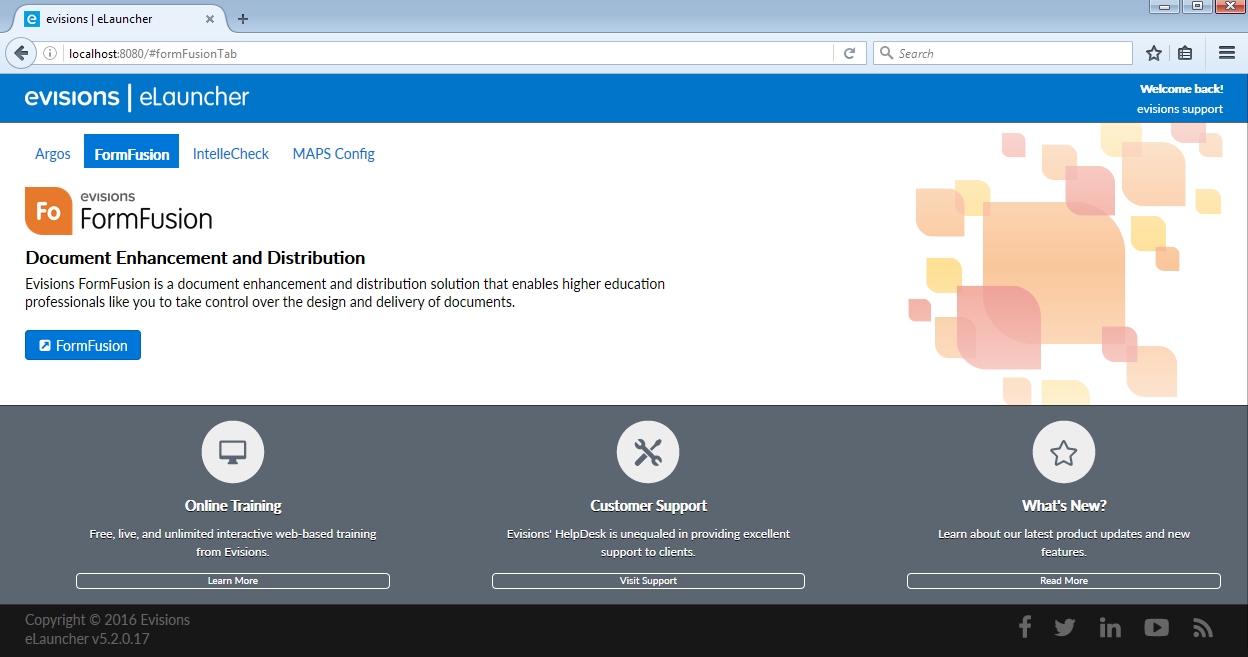Click the Document Enhancement and Distribution heading

[195, 258]
